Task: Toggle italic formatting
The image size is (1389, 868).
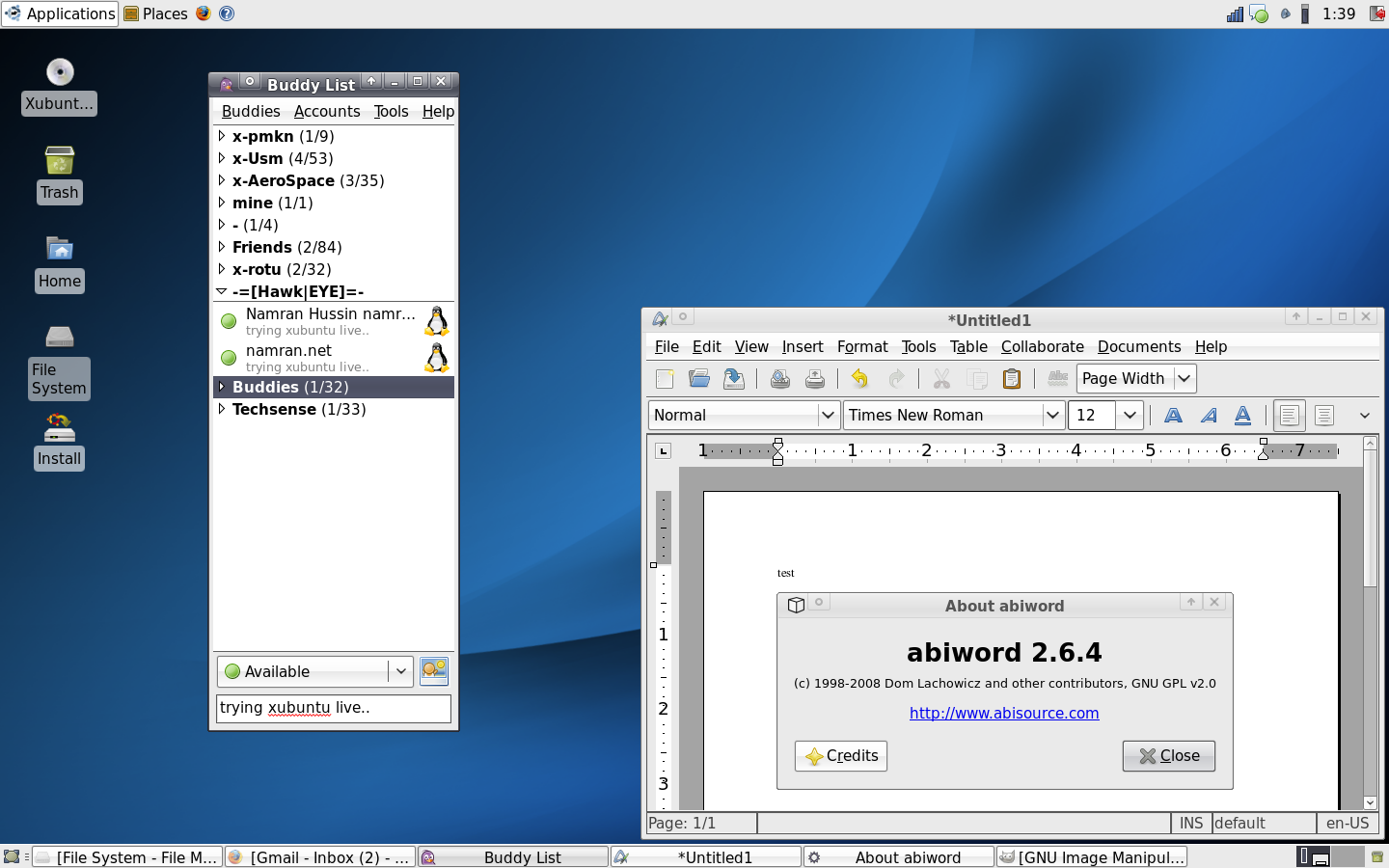Action: pos(1208,416)
